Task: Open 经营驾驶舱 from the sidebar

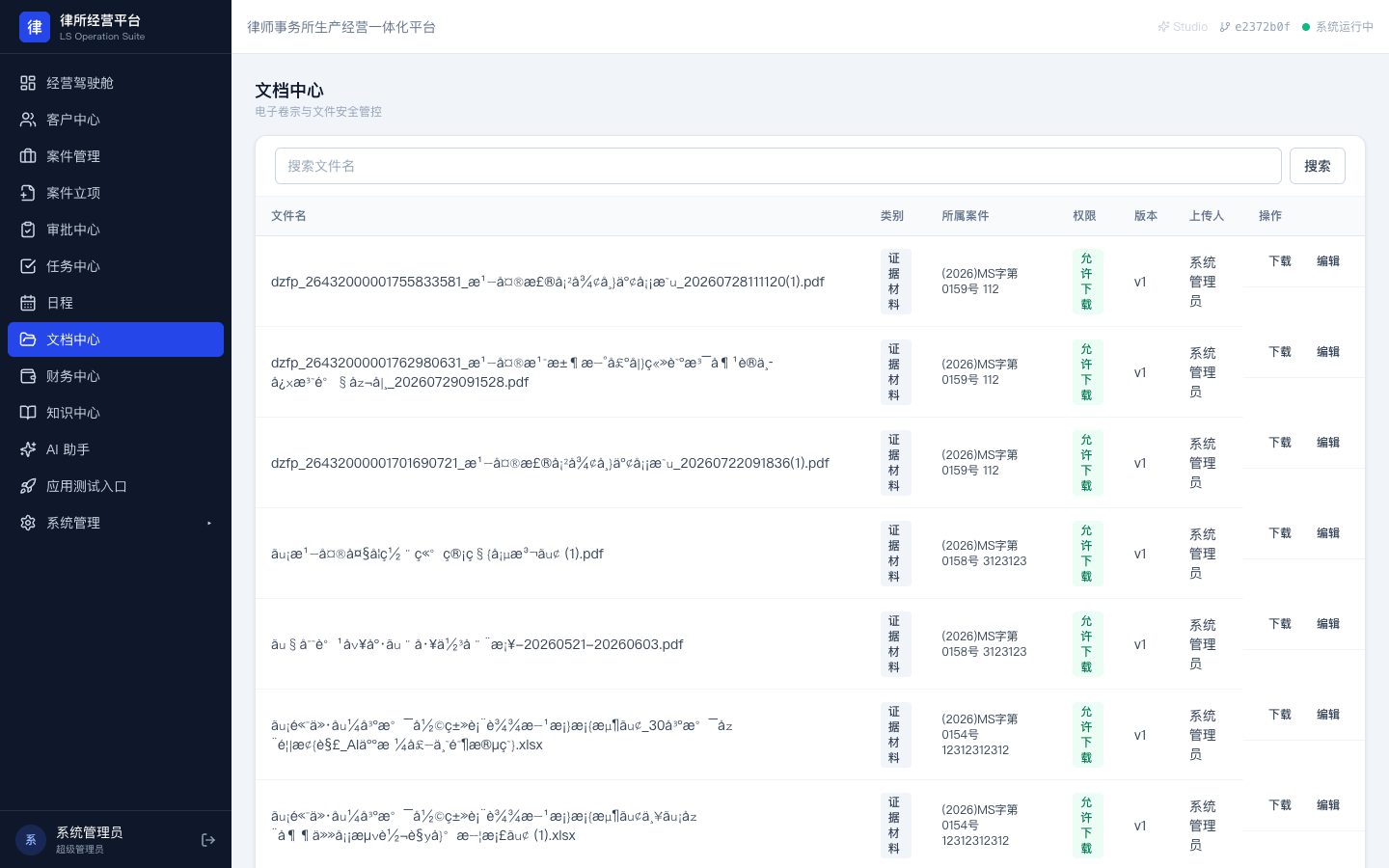Action: pos(116,83)
